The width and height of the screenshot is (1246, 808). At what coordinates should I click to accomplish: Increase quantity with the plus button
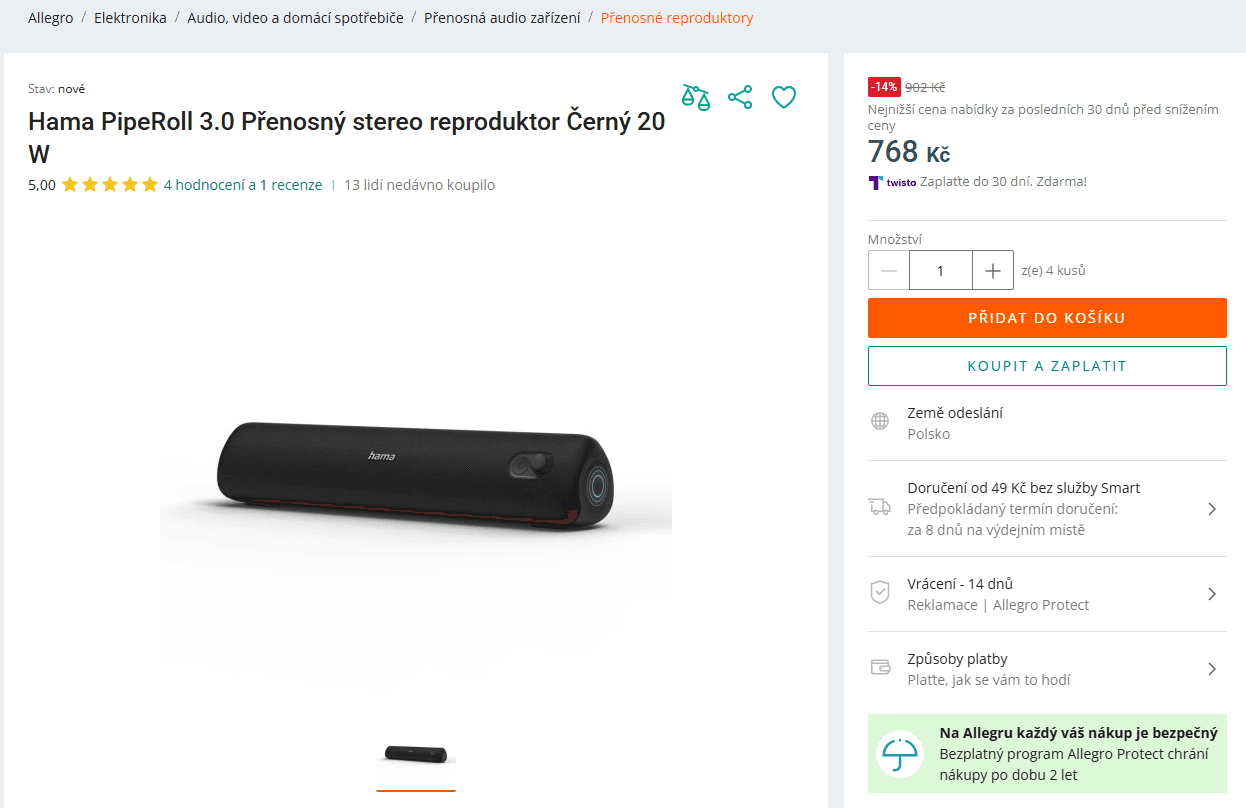(993, 271)
